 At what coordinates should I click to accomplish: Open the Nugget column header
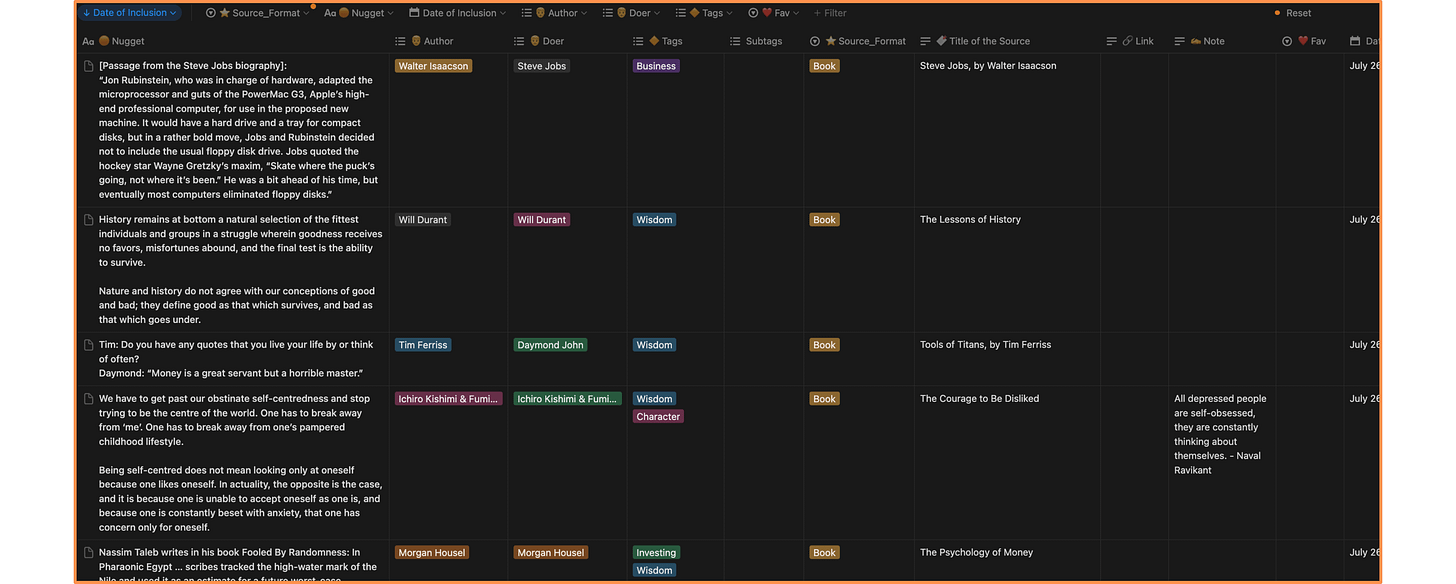pyautogui.click(x=234, y=41)
